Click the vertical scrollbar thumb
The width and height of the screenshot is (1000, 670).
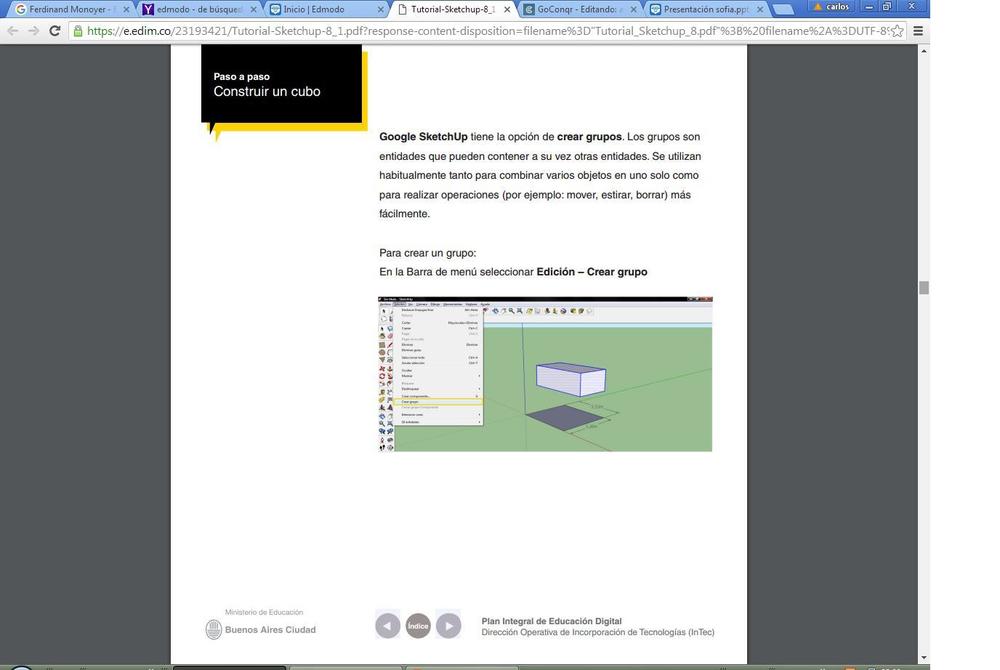tap(923, 288)
